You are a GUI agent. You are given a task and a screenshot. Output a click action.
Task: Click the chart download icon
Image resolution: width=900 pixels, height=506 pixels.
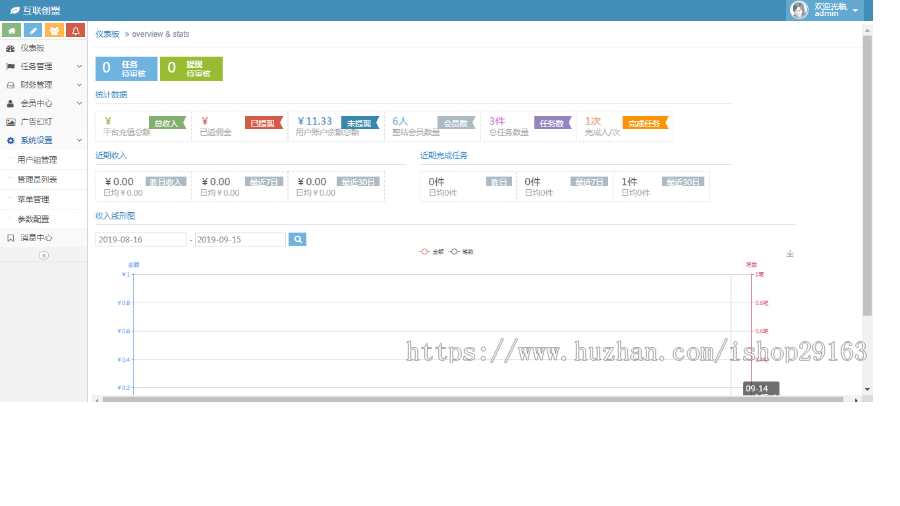790,254
